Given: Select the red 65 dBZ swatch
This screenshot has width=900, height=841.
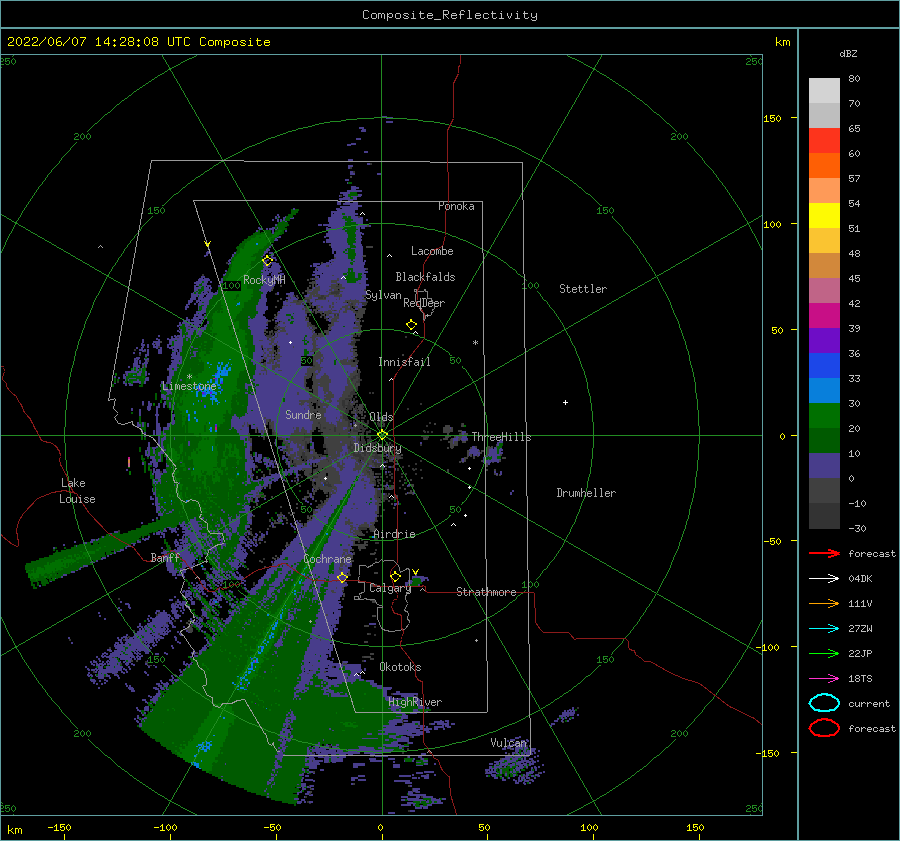Looking at the screenshot, I should 824,140.
